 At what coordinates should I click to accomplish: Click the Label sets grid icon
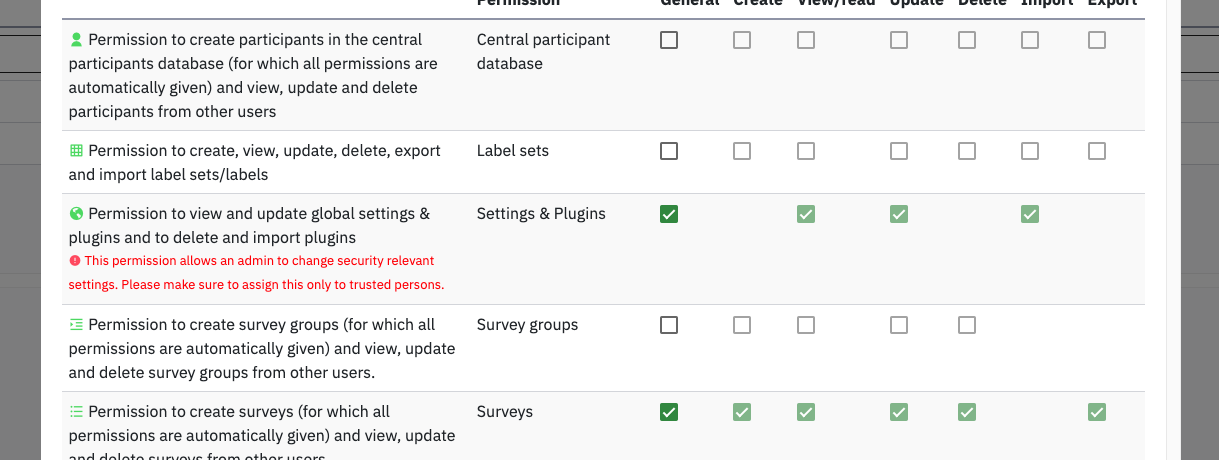click(x=76, y=151)
